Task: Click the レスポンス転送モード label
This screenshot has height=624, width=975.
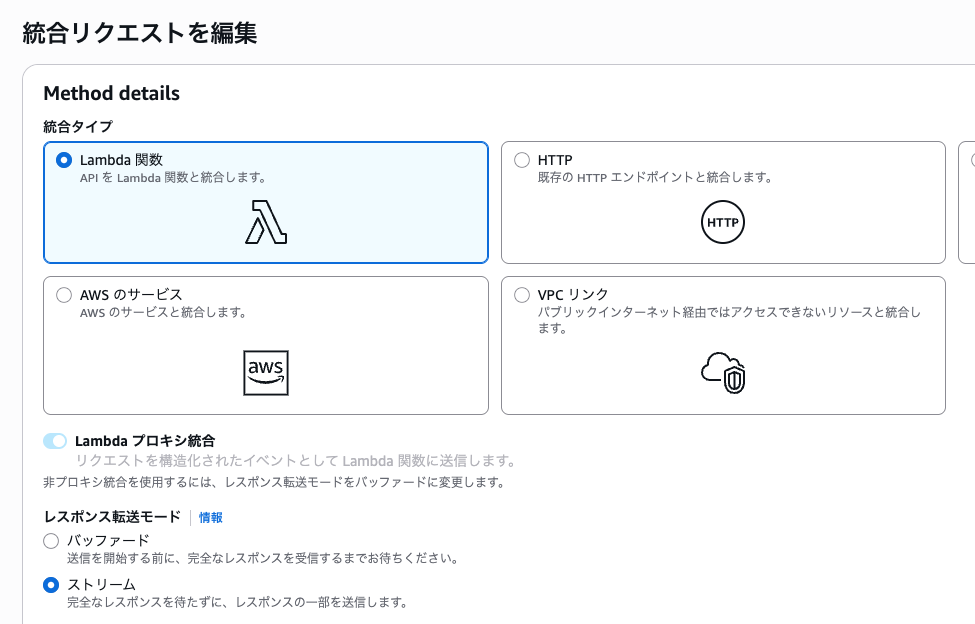Action: (x=113, y=517)
